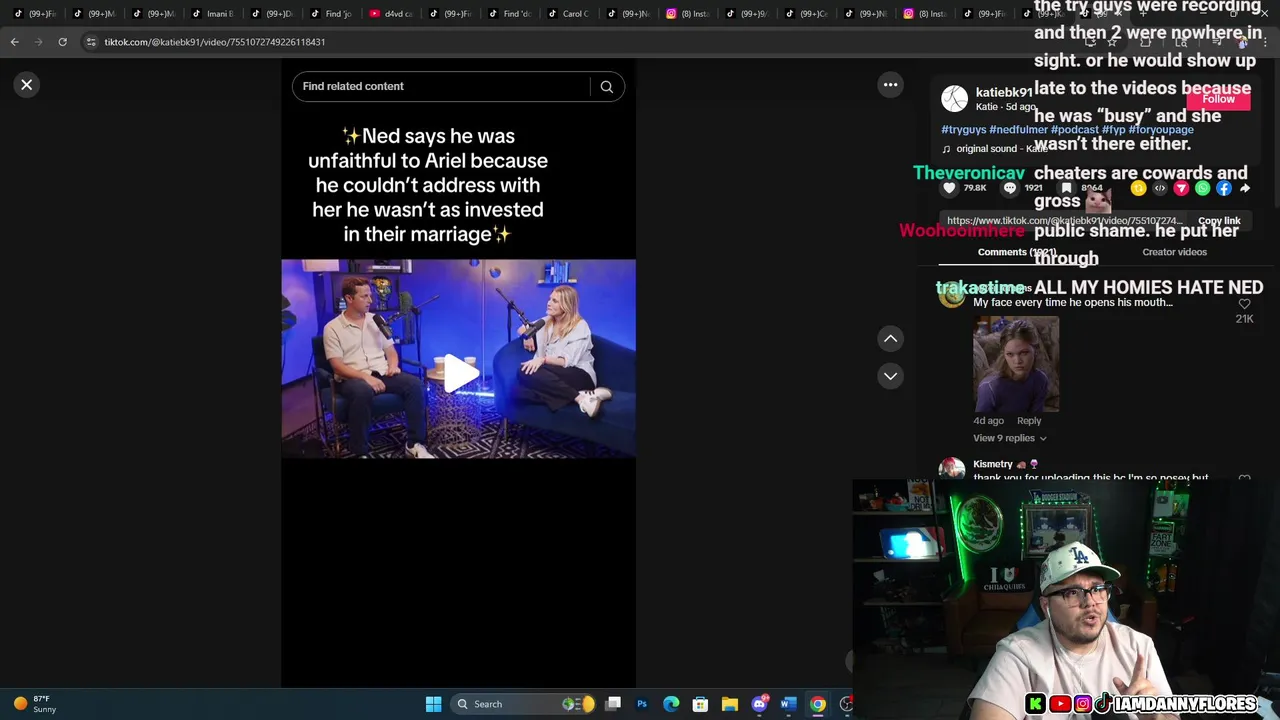1280x720 pixels.
Task: Open File Explorer from taskbar
Action: point(730,704)
